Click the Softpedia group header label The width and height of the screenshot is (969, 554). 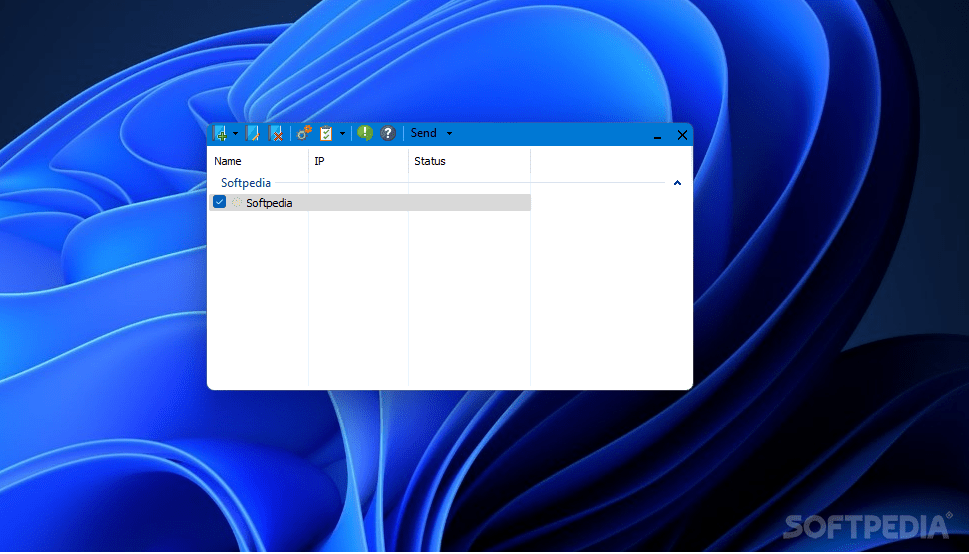(x=246, y=183)
